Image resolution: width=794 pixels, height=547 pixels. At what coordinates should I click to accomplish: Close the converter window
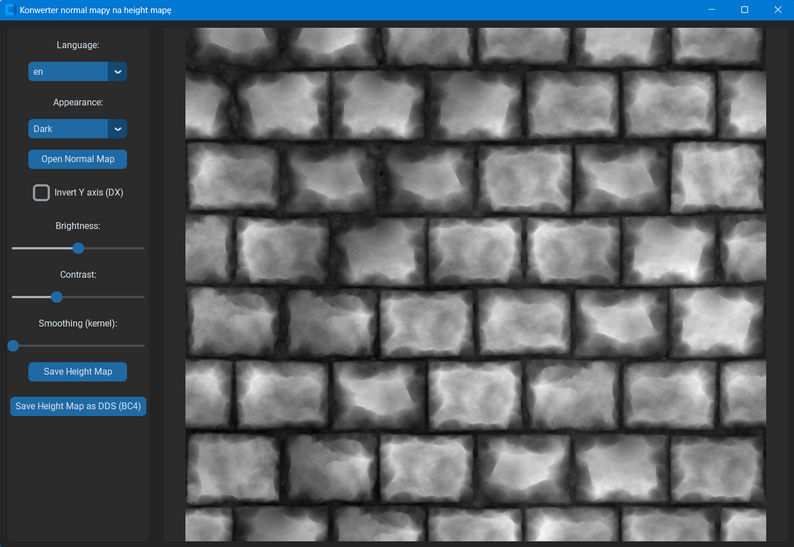coord(778,10)
